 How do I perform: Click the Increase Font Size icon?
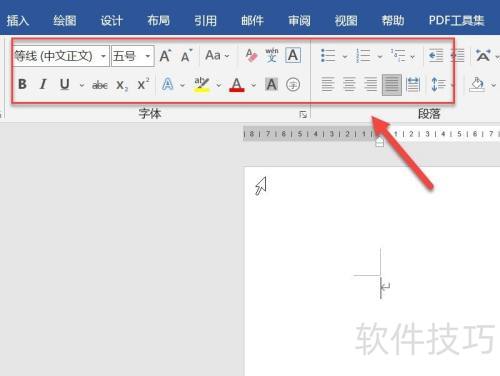pyautogui.click(x=165, y=56)
